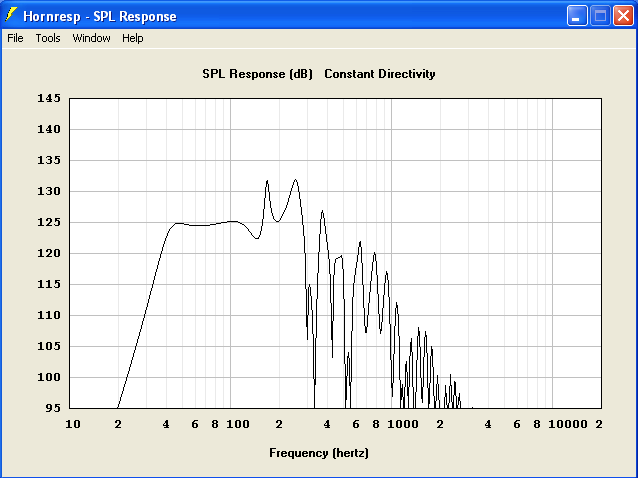638x478 pixels.
Task: Click the disabled maximize button in title bar
Action: (x=600, y=16)
